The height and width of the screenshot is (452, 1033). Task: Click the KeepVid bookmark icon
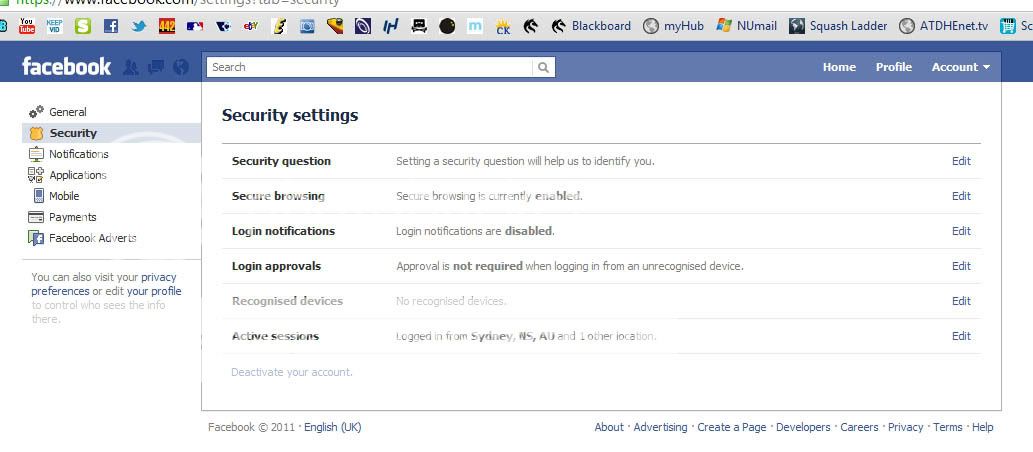(x=55, y=26)
